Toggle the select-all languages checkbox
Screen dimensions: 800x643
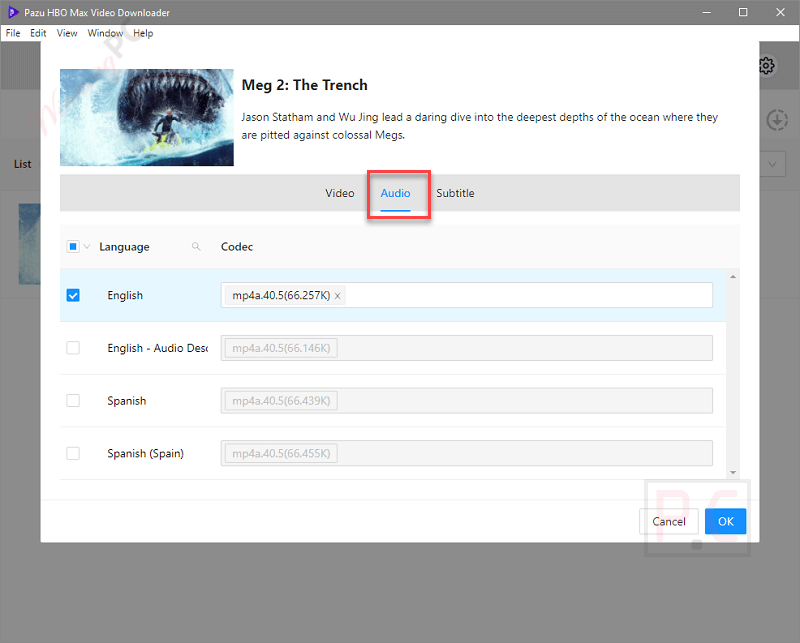click(73, 246)
